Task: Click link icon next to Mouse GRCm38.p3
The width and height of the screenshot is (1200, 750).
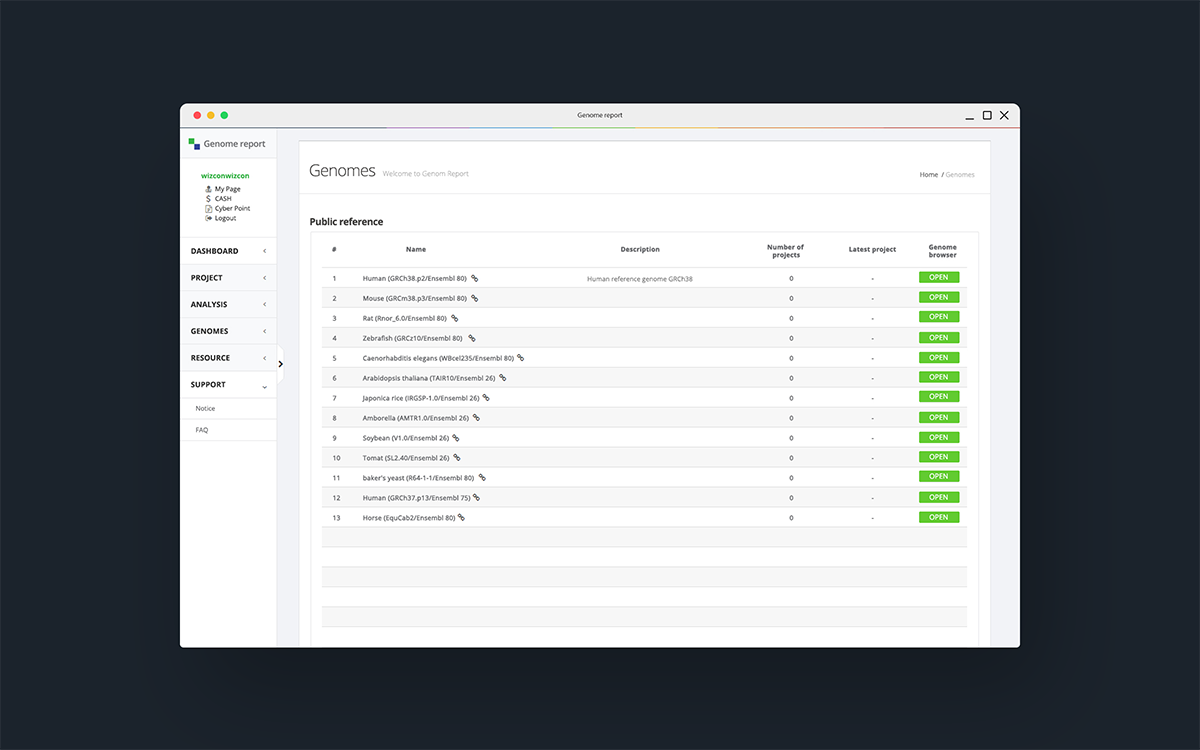Action: point(475,298)
